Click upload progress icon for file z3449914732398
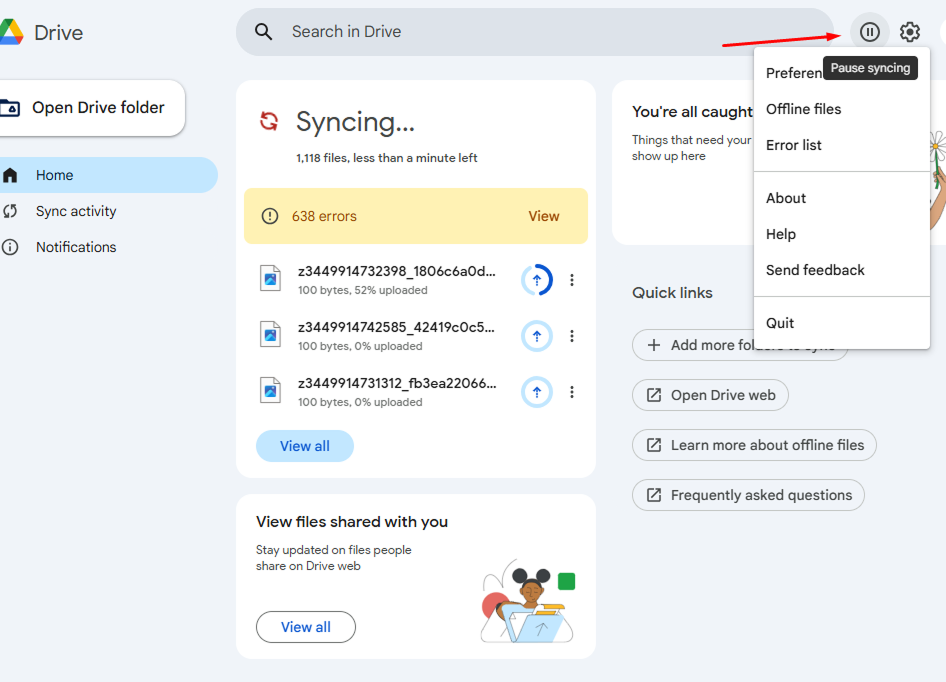 (537, 280)
